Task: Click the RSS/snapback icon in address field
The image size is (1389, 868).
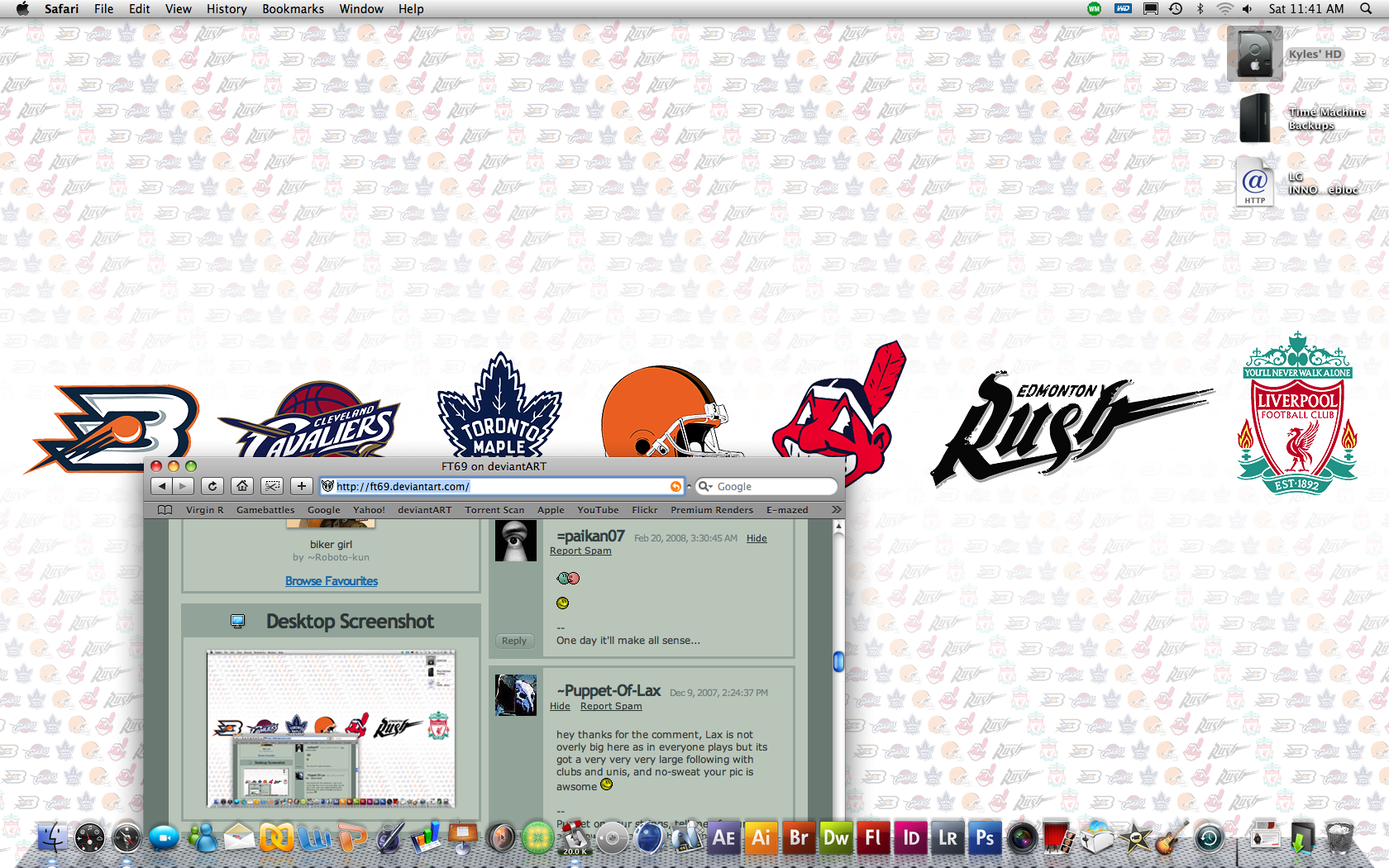Action: [675, 486]
